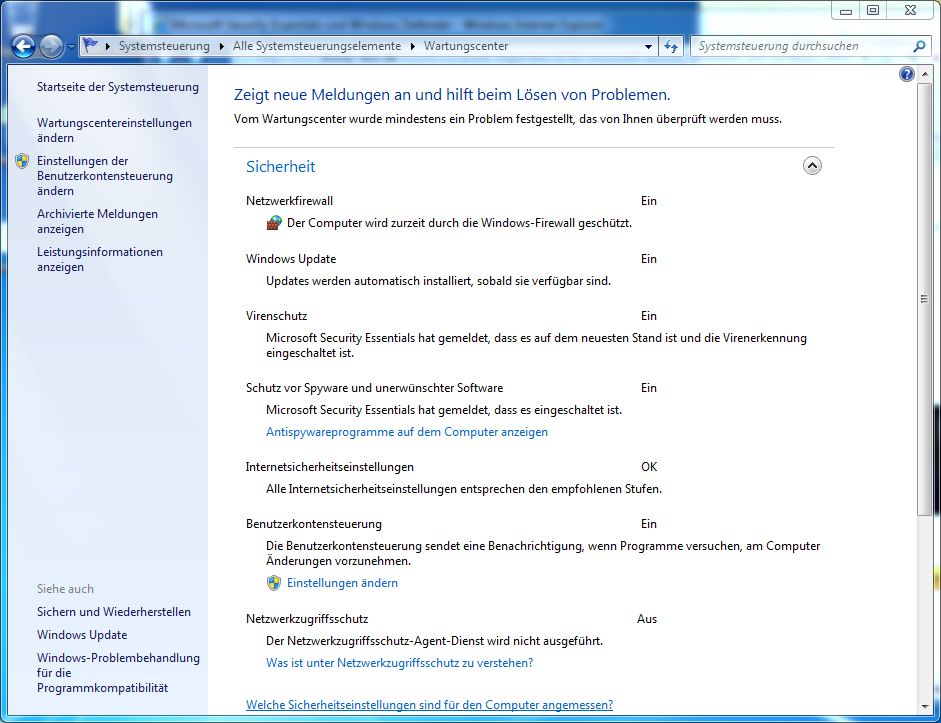Viewport: 941px width, 723px height.
Task: Click the forward navigation arrow button
Action: pyautogui.click(x=52, y=46)
